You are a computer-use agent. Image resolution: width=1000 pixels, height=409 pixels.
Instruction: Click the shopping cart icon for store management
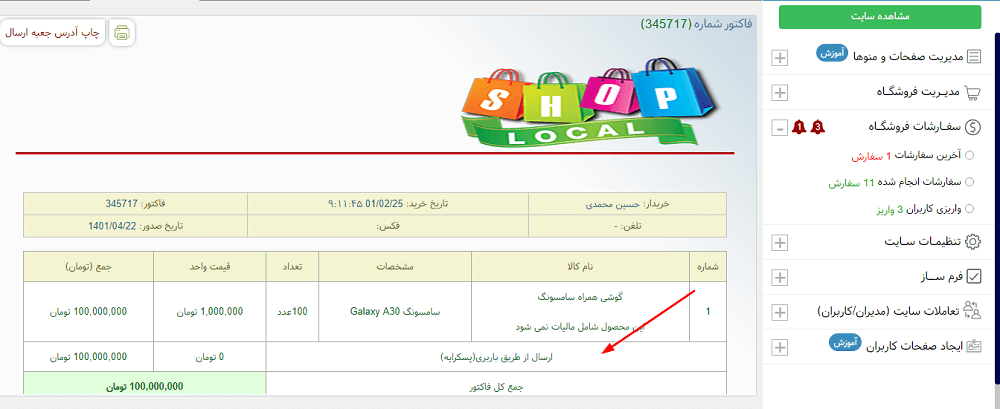(973, 92)
